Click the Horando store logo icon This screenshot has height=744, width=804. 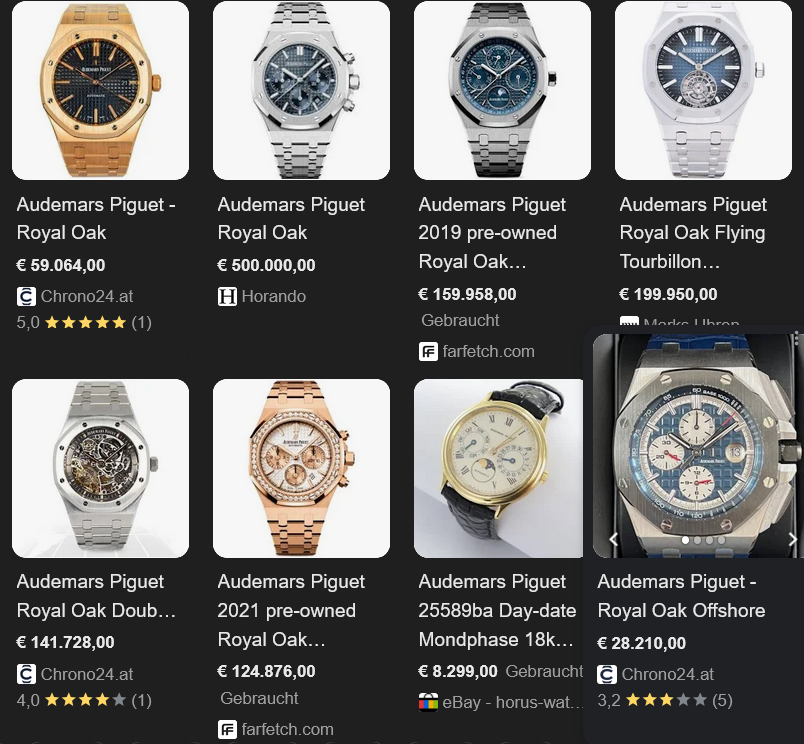tap(227, 296)
